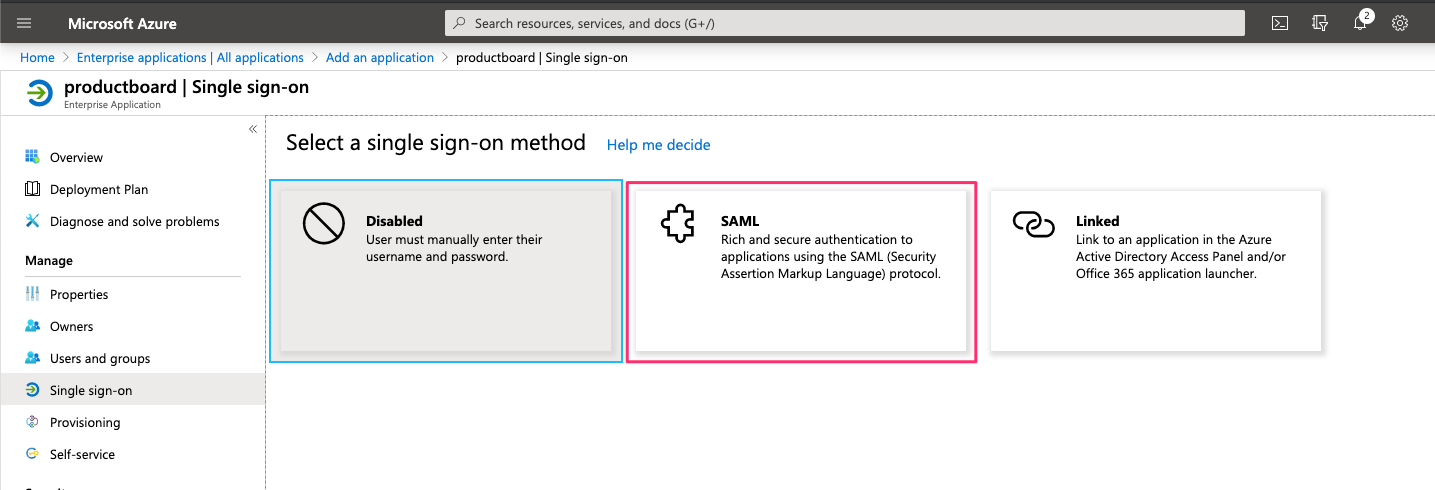Screen dimensions: 1435x490
Task: Navigate to the Home breadcrumb
Action: 37,57
